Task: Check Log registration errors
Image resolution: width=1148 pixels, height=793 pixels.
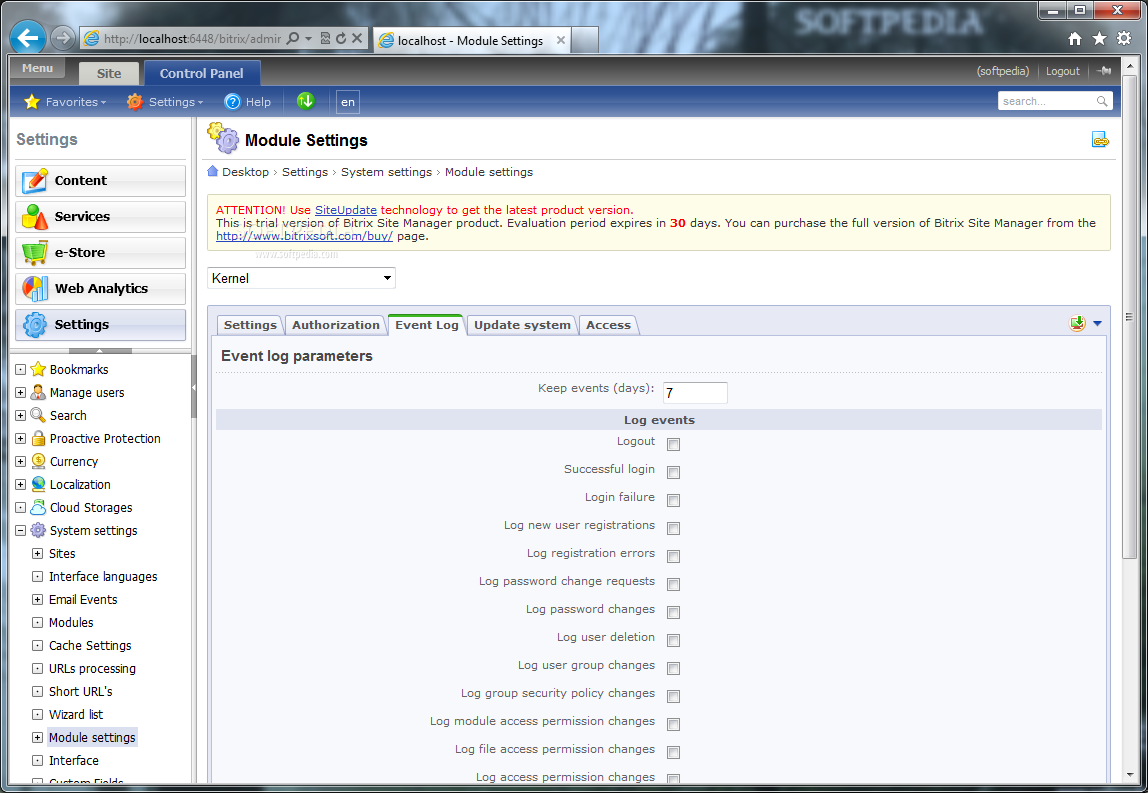Action: (674, 556)
